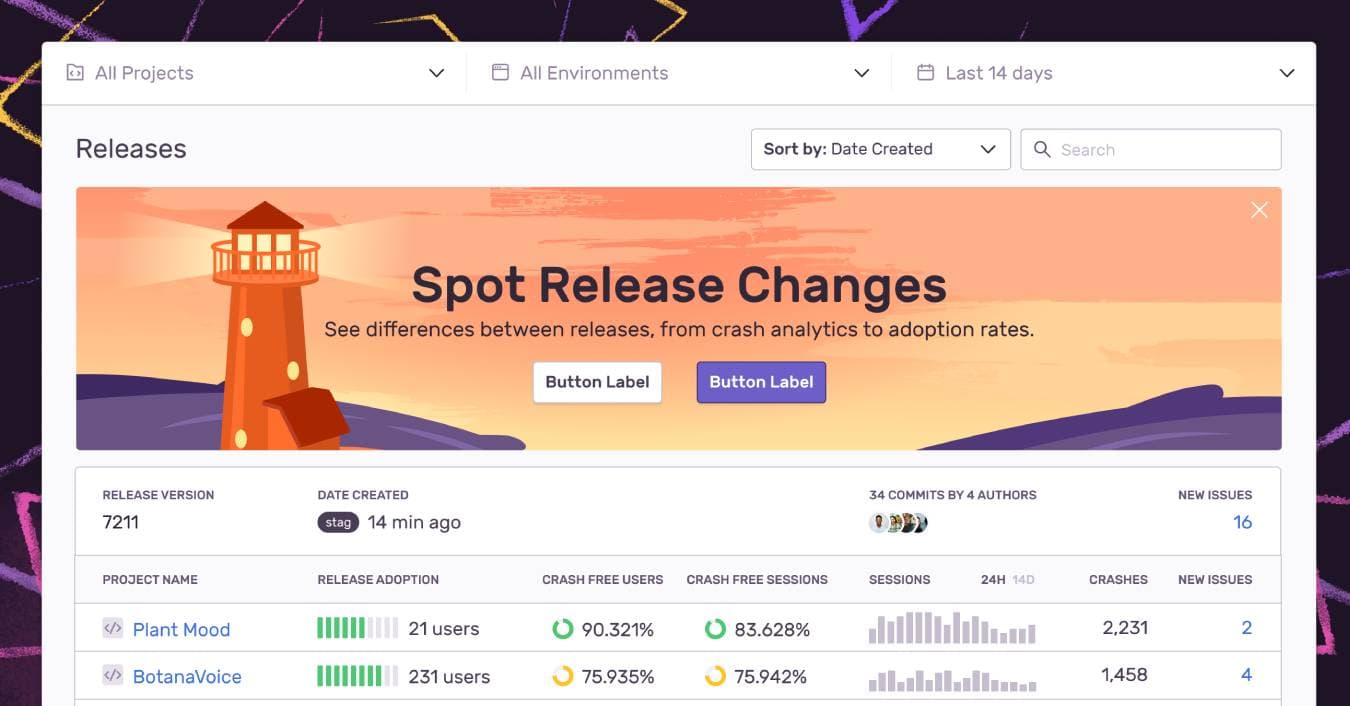
Task: Open the Plant Mood project link
Action: click(x=181, y=629)
